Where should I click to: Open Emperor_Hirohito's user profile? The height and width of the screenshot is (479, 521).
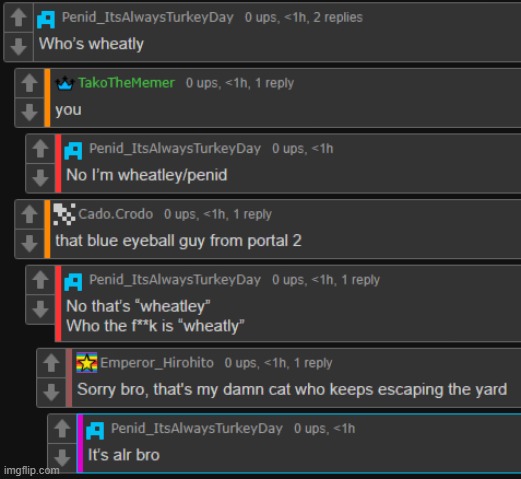157,363
